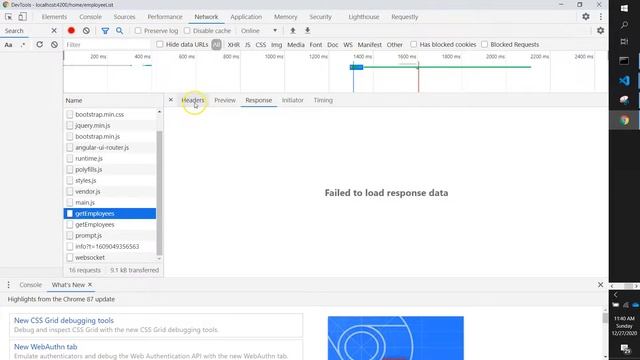The width and height of the screenshot is (640, 360).
Task: Close the bottom drawer X
Action: pyautogui.click(x=600, y=284)
